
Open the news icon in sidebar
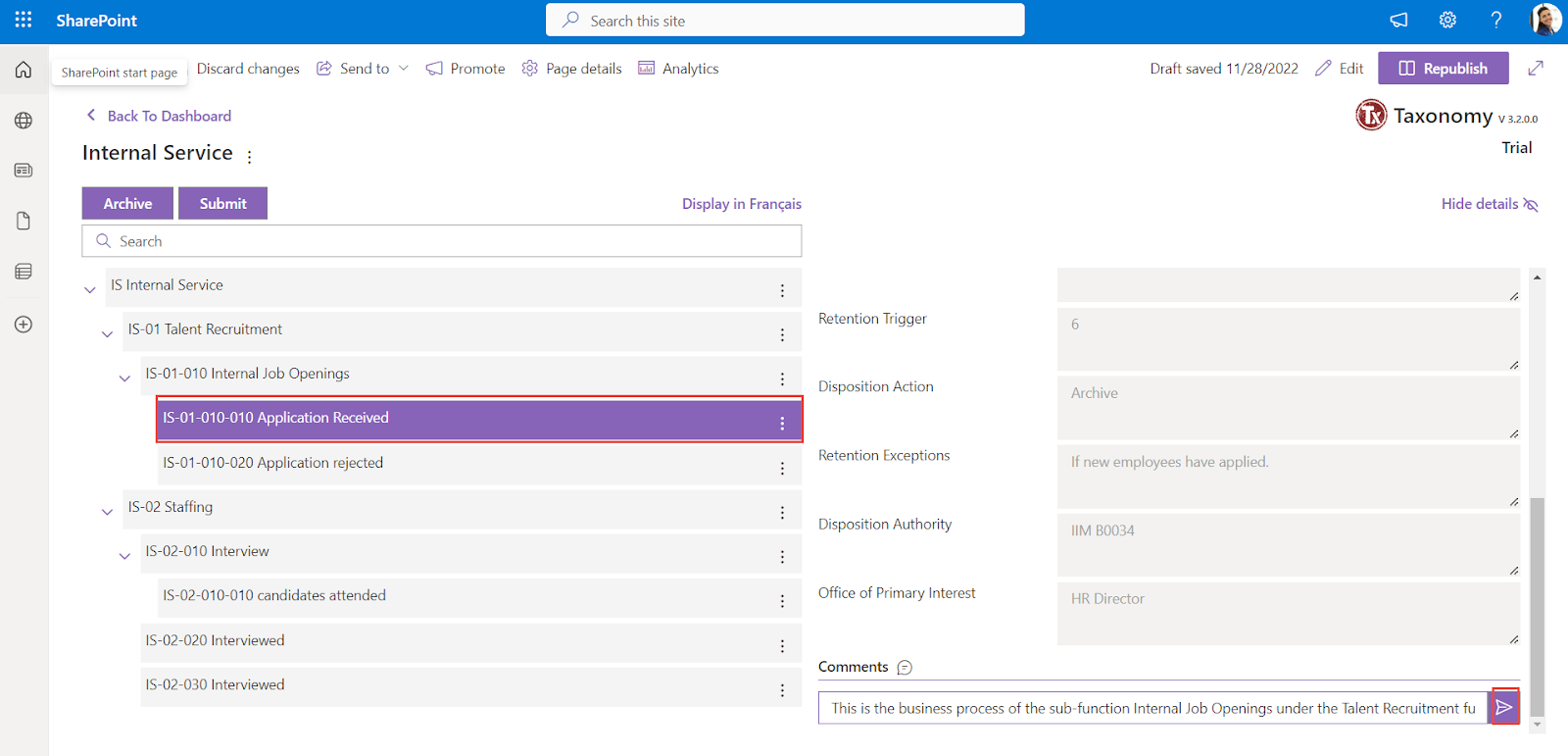[24, 171]
